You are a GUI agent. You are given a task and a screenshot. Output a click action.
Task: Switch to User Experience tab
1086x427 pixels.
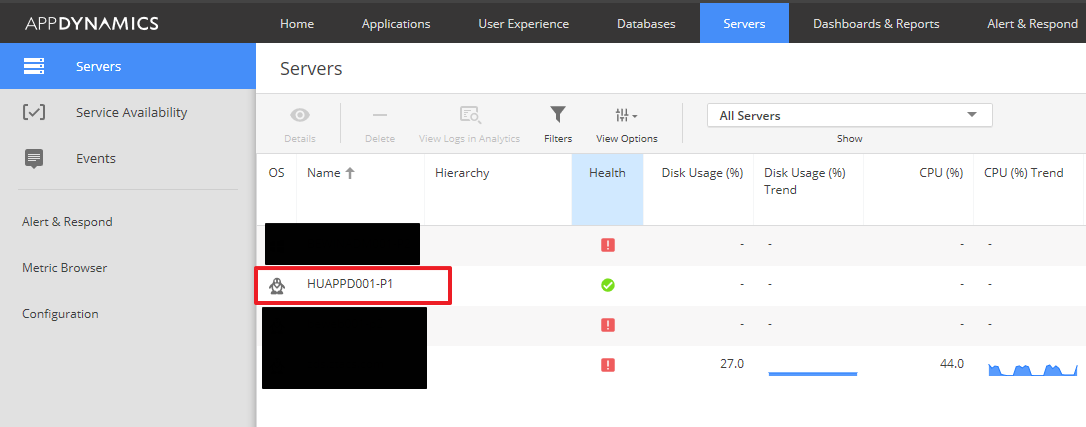[524, 24]
